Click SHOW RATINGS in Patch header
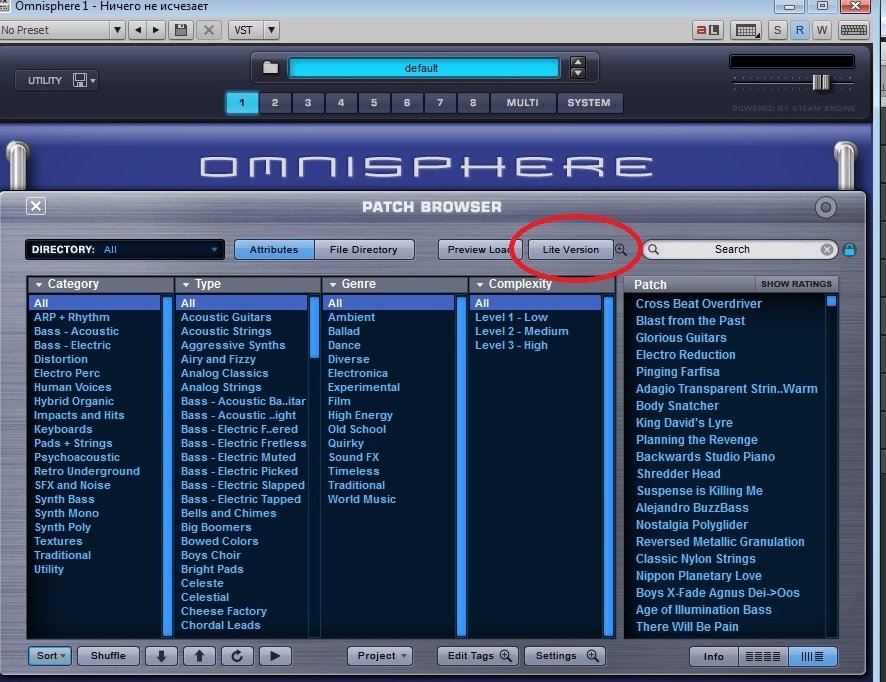The height and width of the screenshot is (682, 886). click(x=796, y=284)
